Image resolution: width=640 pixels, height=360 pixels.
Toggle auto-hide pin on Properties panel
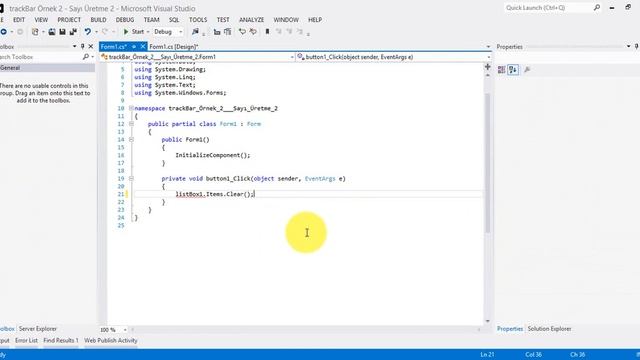[x=637, y=47]
